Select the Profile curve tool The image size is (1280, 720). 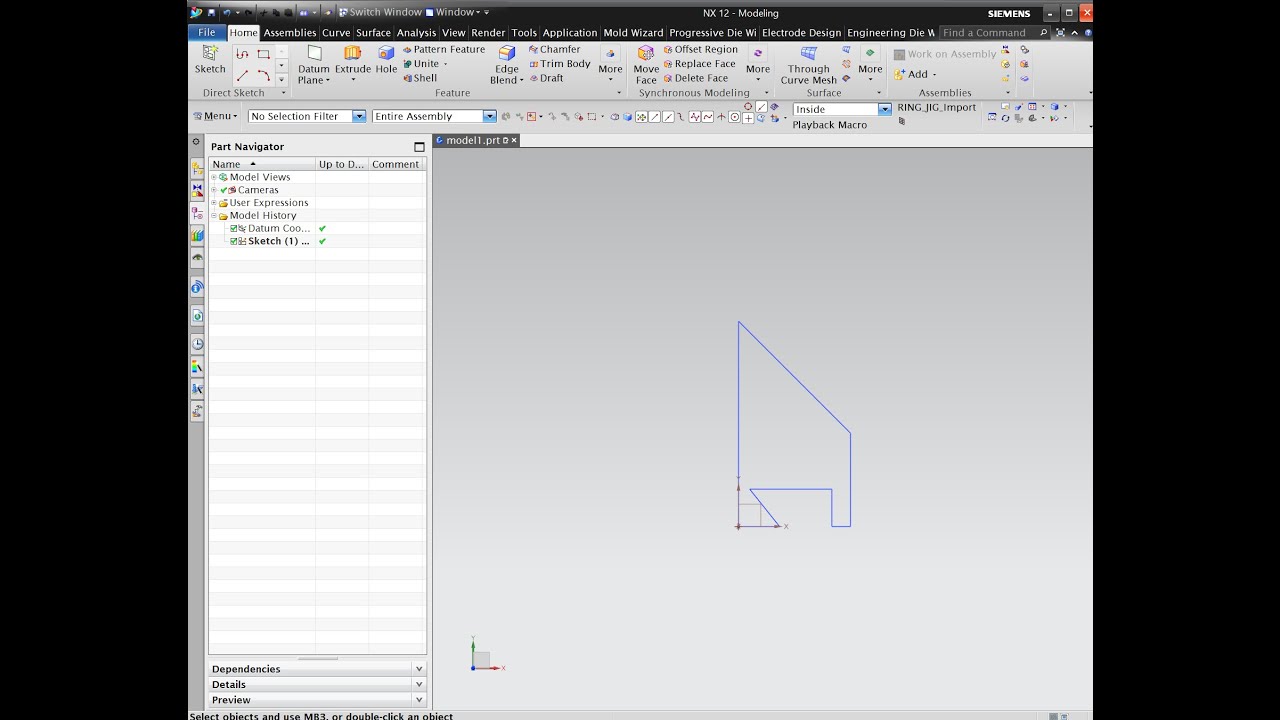pyautogui.click(x=242, y=54)
